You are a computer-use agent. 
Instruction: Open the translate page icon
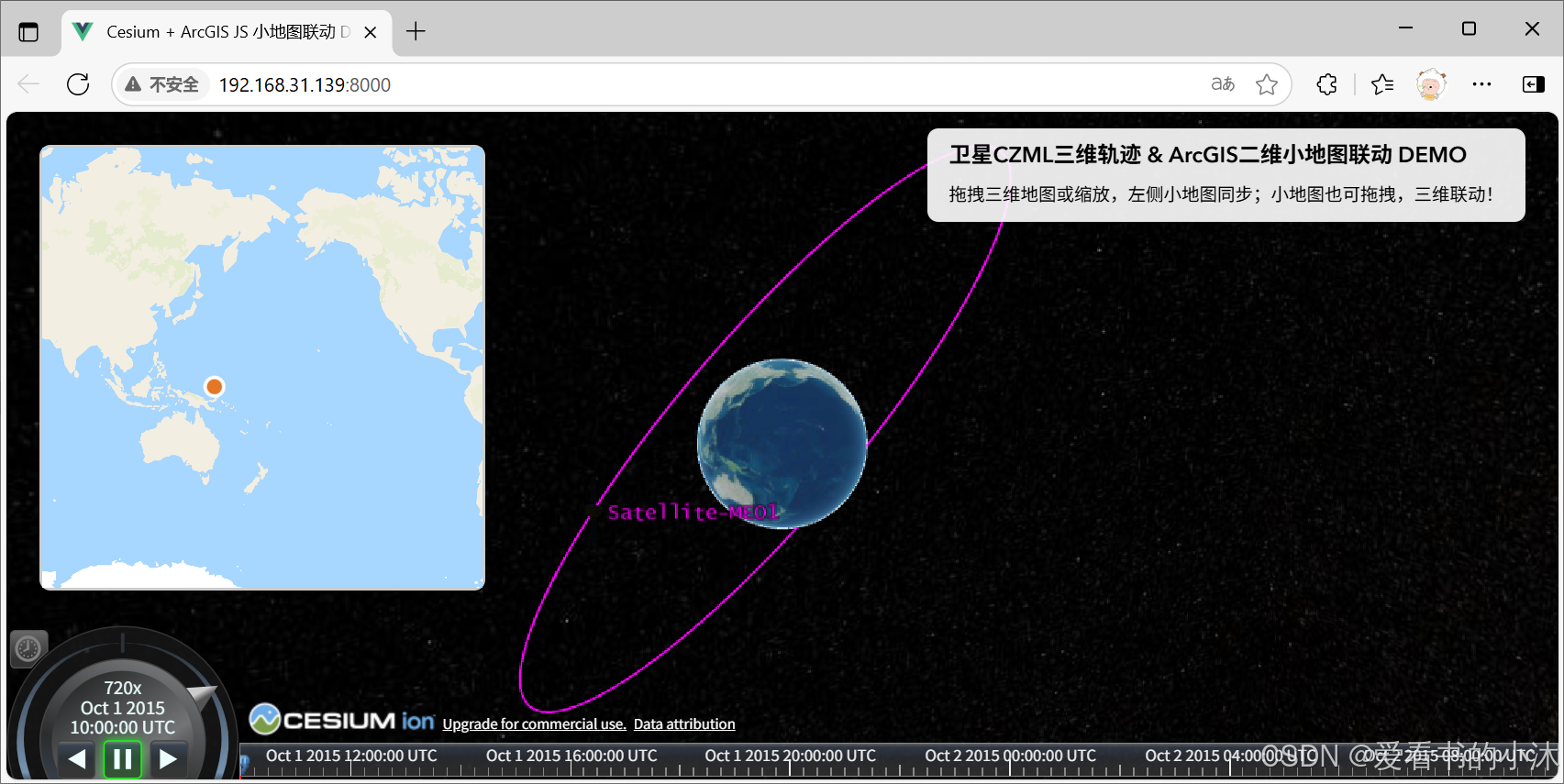coord(1223,84)
